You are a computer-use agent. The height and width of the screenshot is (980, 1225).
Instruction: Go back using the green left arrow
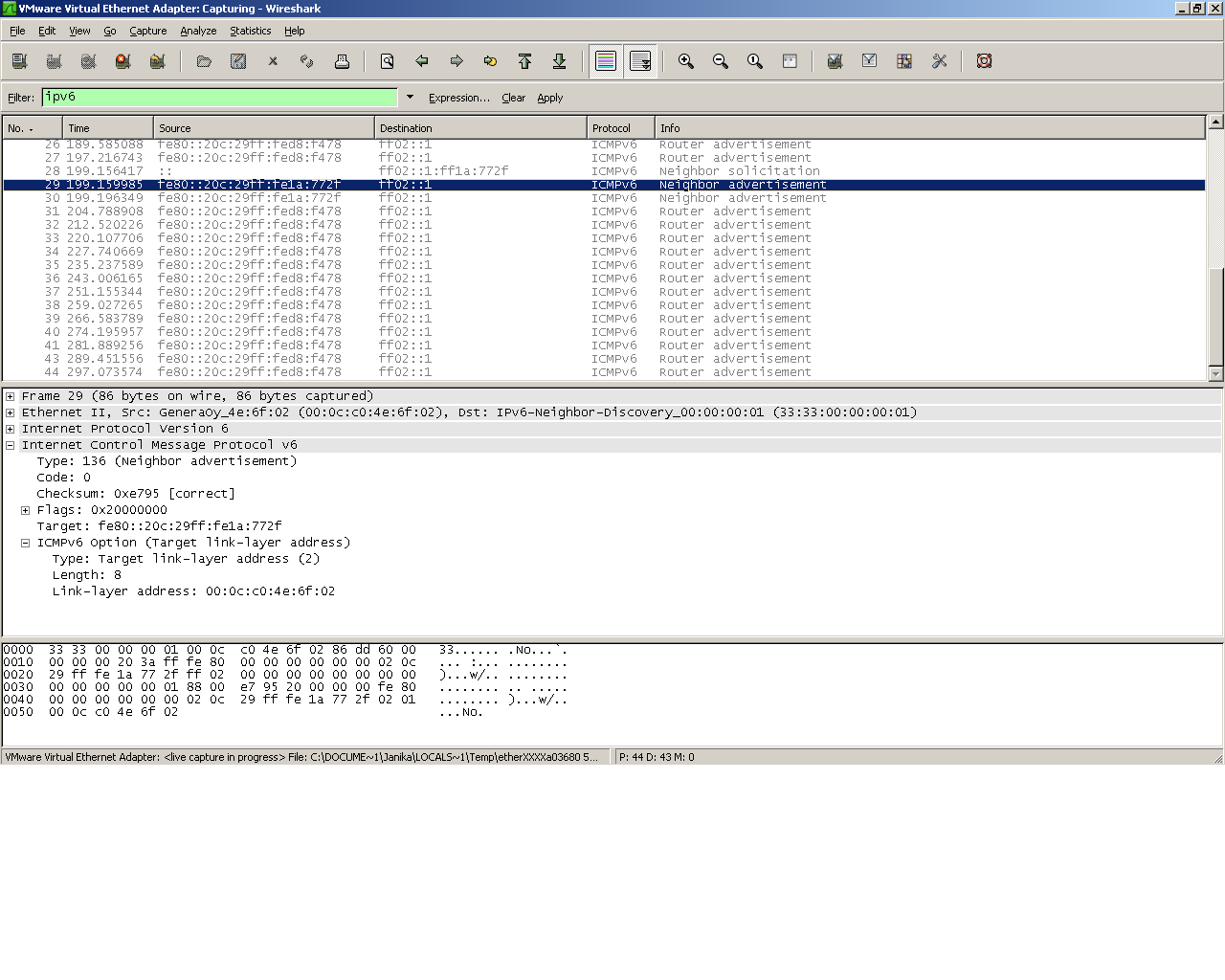[x=422, y=61]
